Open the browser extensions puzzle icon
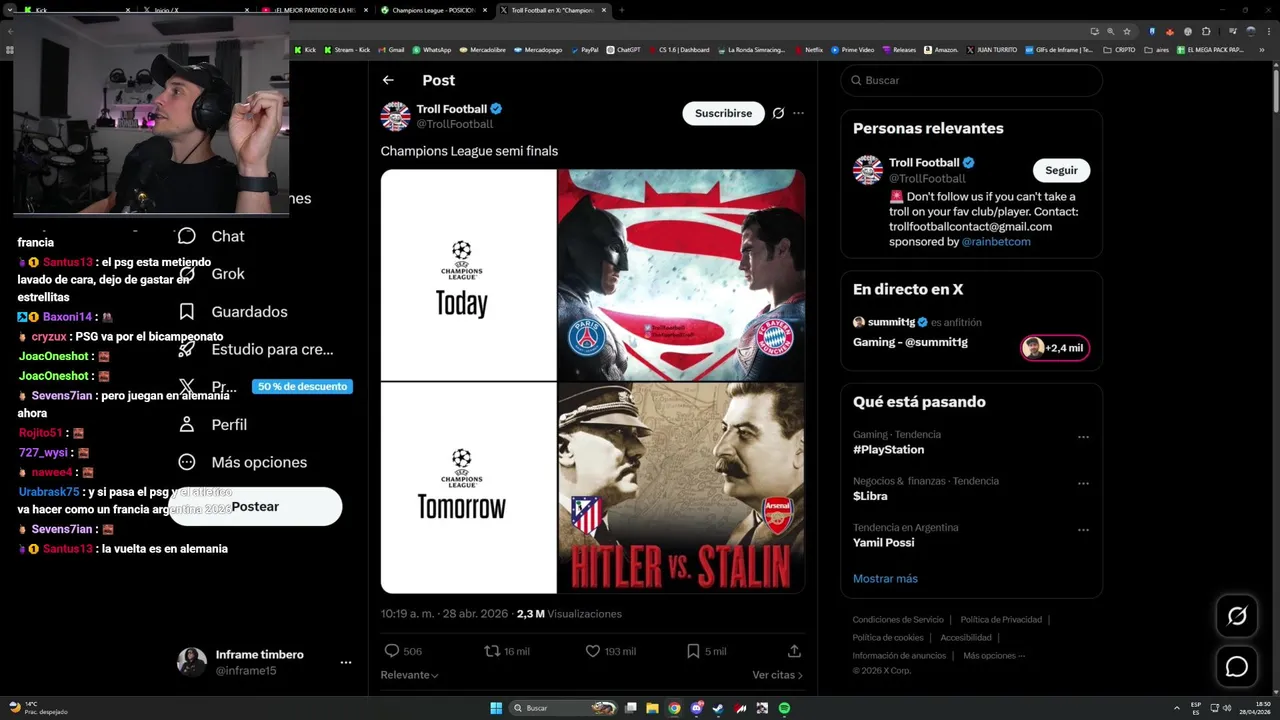1280x720 pixels. tap(1206, 31)
